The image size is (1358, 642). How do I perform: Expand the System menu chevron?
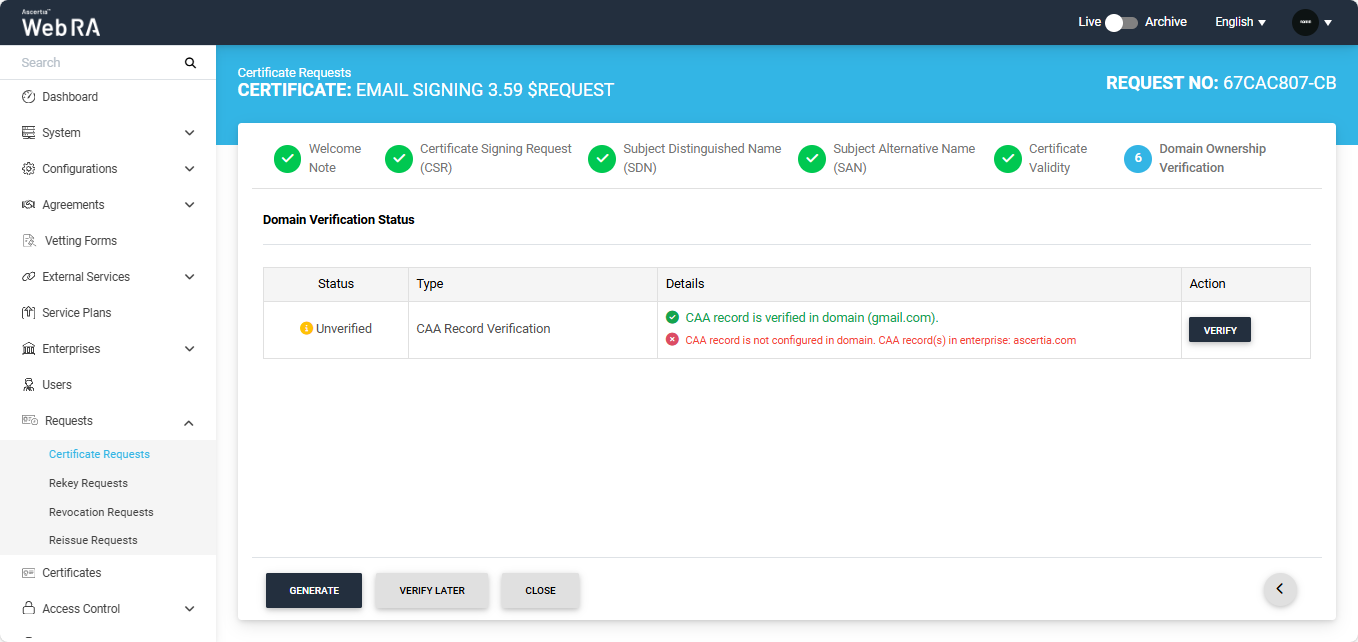click(x=189, y=133)
